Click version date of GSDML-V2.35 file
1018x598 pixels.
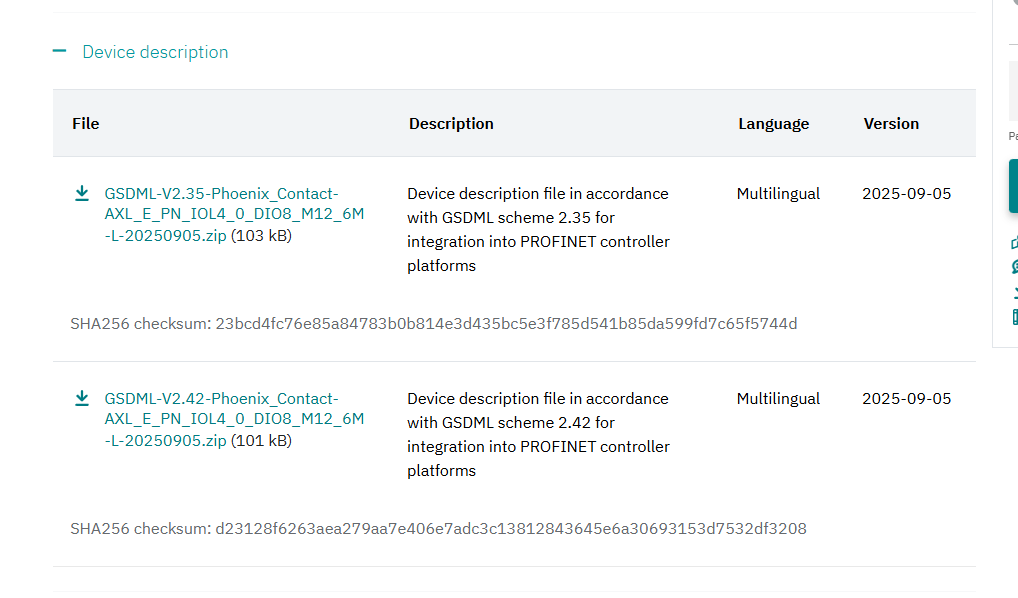(906, 194)
